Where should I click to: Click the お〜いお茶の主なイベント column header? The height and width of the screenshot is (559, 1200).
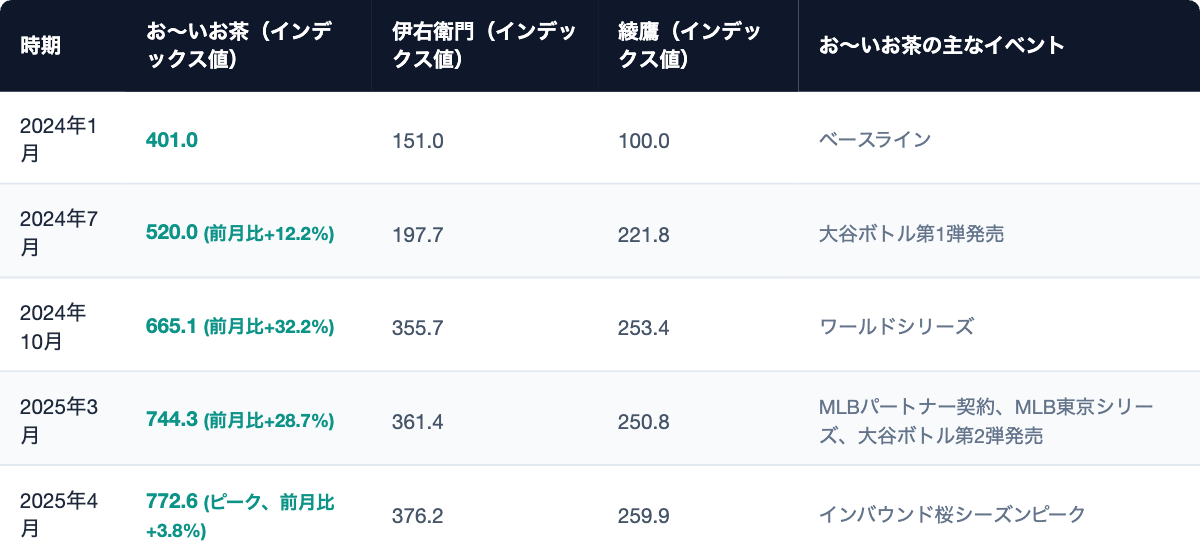[x=941, y=46]
